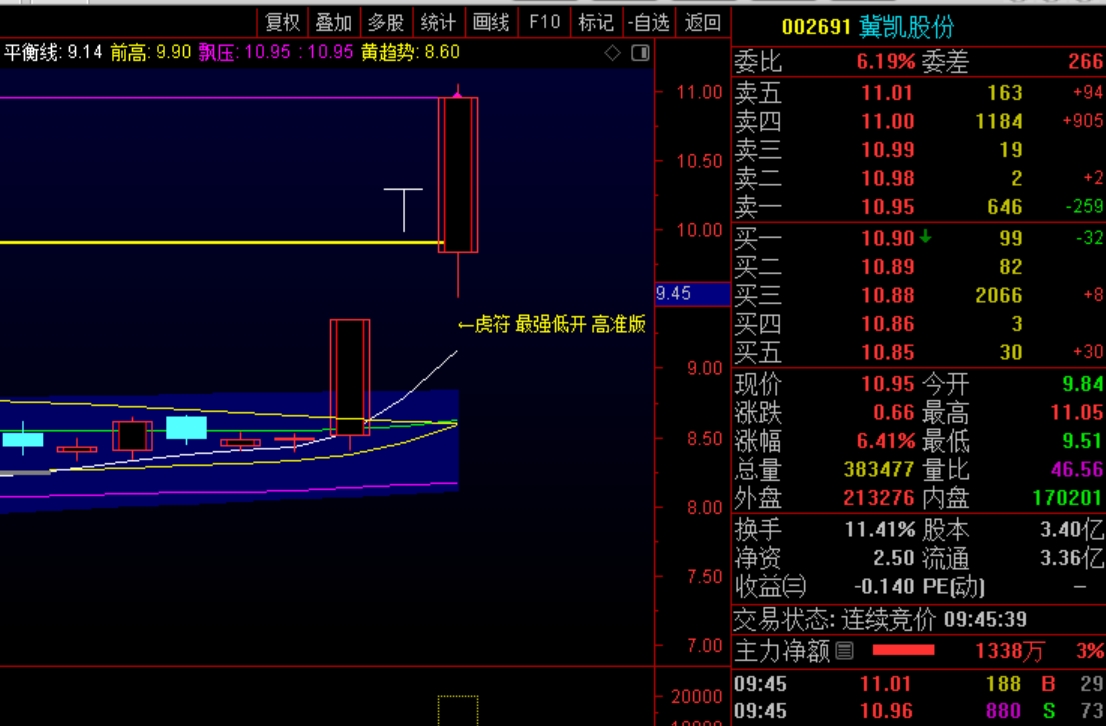
Task: Select 买五 price 10.85
Action: 887,352
